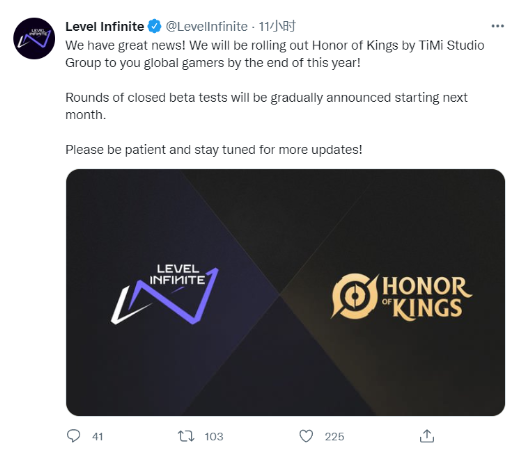The width and height of the screenshot is (526, 454).
Task: Click the share upload icon
Action: pyautogui.click(x=427, y=436)
